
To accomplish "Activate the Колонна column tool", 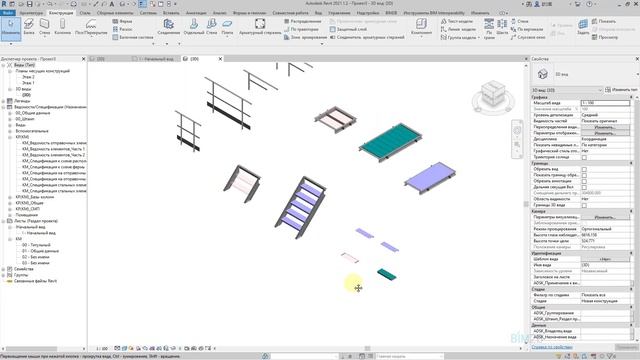I will [x=62, y=27].
